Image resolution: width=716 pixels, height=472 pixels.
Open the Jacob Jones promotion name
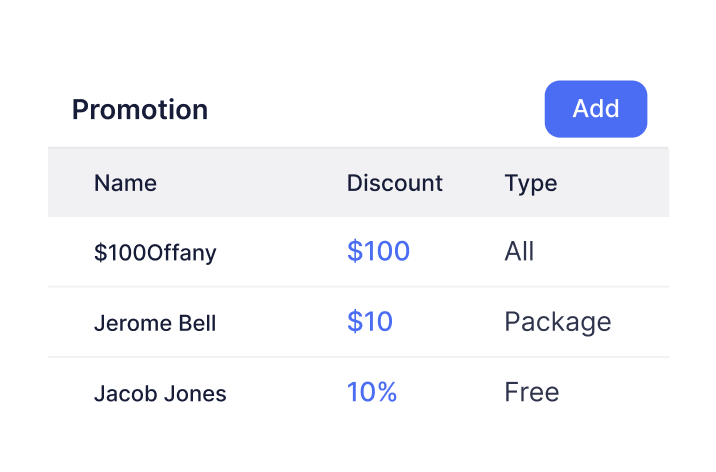point(160,393)
